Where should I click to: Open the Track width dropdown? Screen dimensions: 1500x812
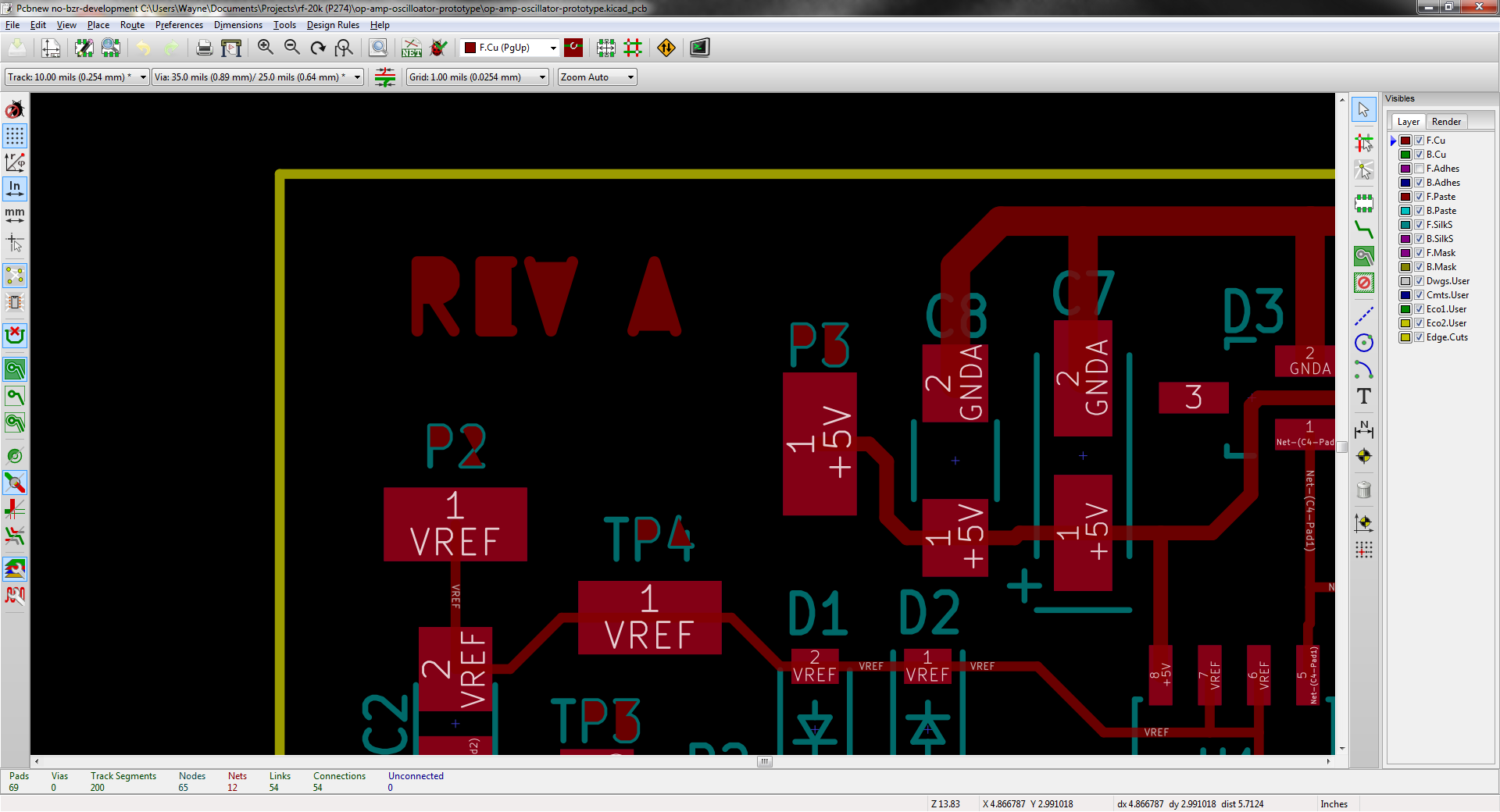[143, 77]
